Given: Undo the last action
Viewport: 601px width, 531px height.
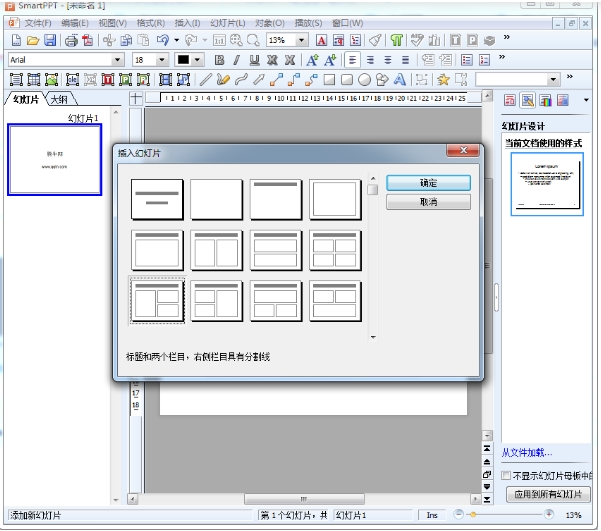Looking at the screenshot, I should [163, 40].
